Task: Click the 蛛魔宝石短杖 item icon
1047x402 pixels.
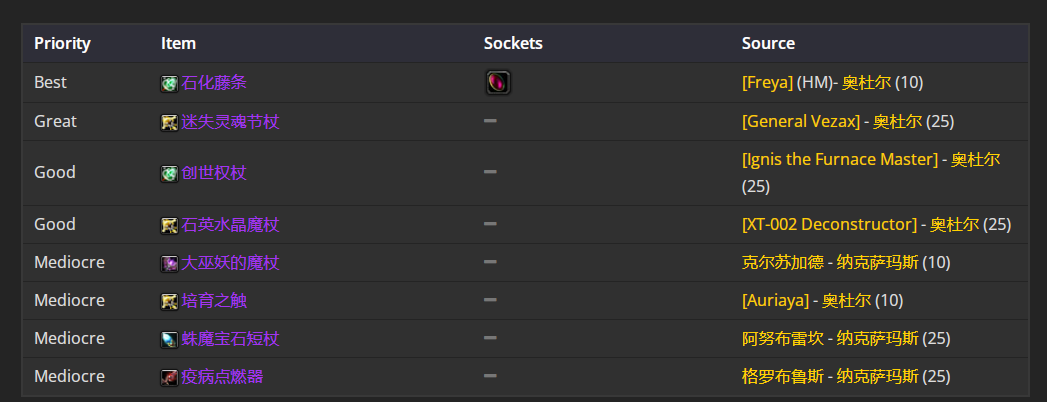Action: pyautogui.click(x=170, y=339)
